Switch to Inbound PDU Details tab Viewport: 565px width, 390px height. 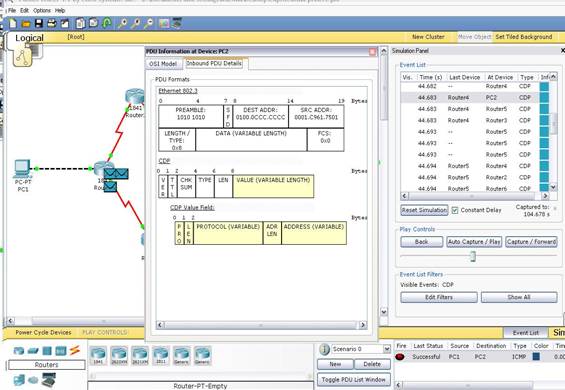tap(214, 63)
